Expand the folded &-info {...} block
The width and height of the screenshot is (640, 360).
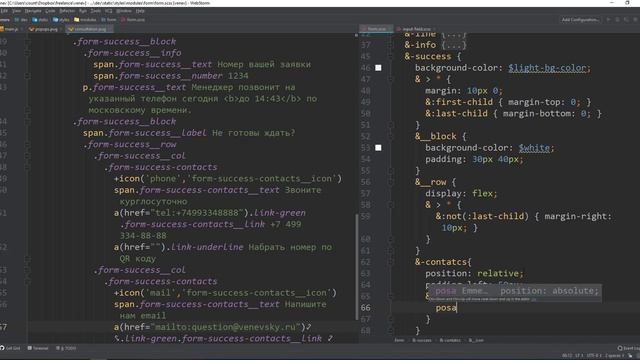click(453, 45)
